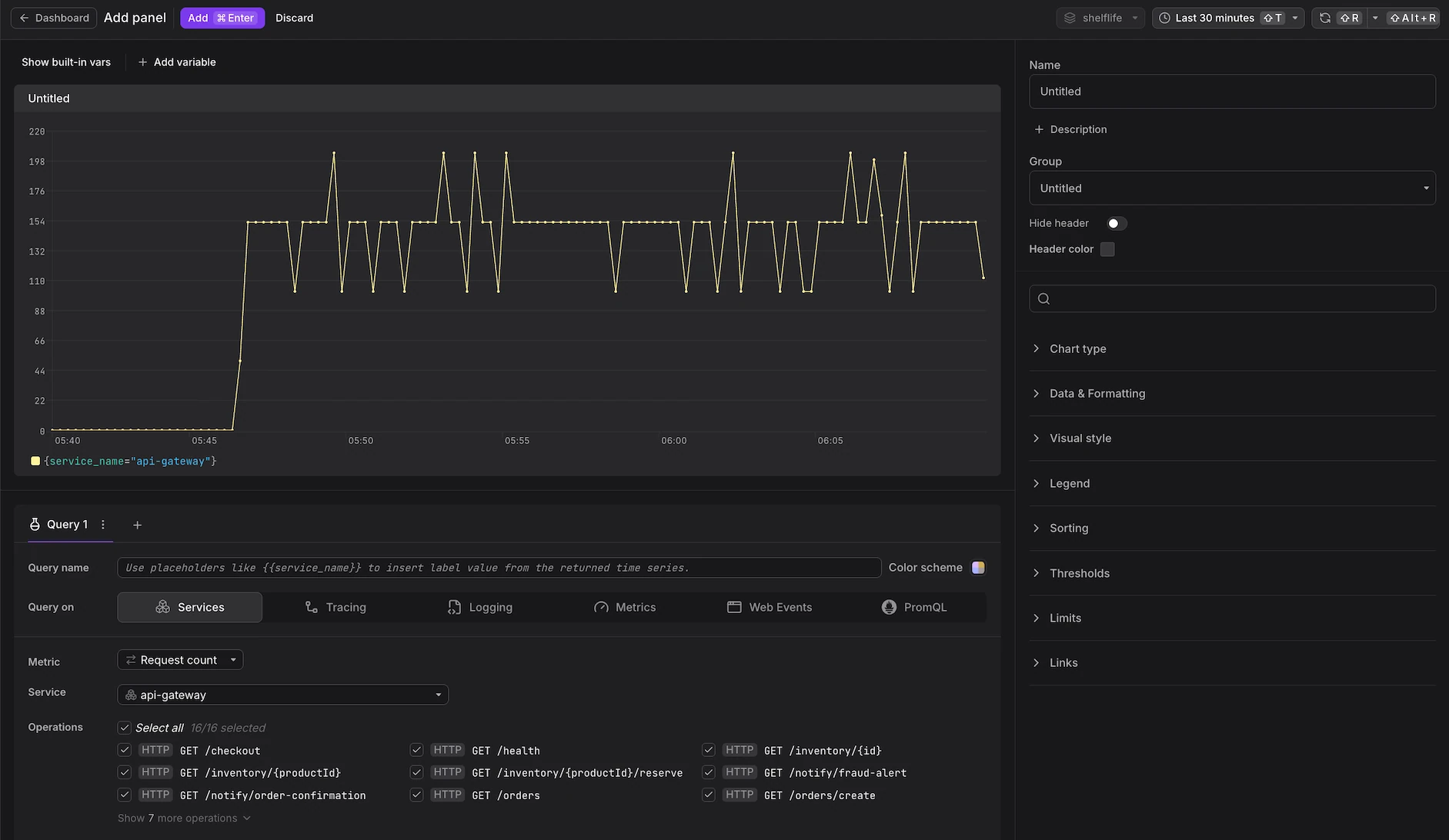
Task: Click the refresh icon in top bar
Action: click(x=1324, y=18)
